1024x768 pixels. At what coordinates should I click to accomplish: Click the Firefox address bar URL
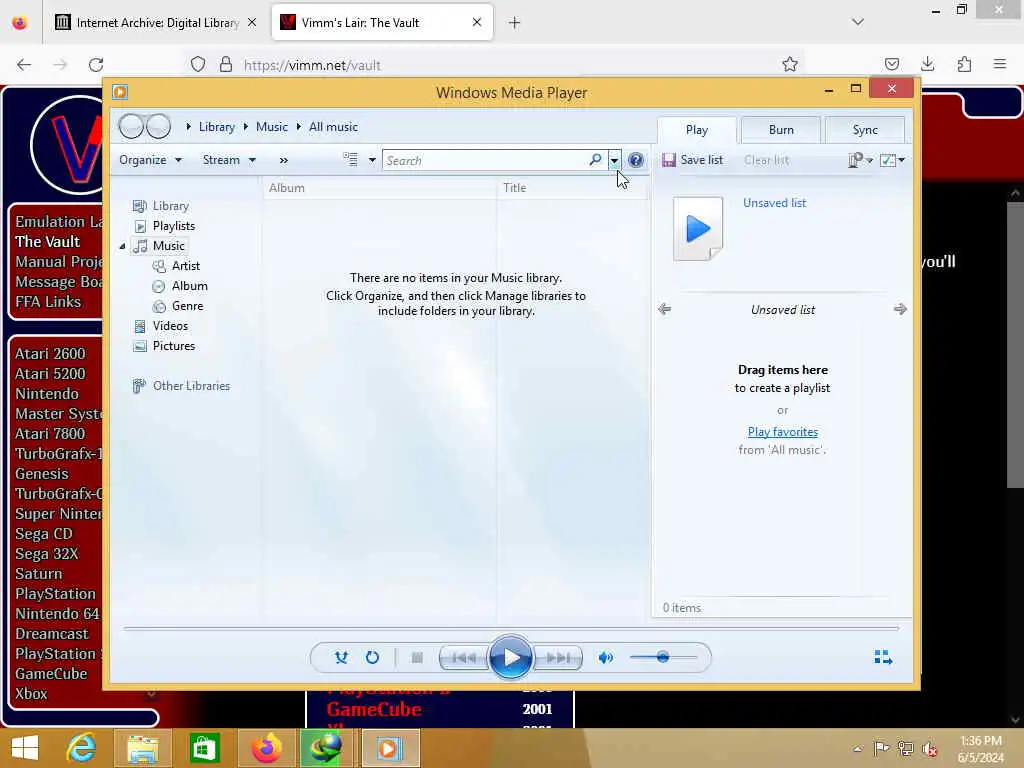click(312, 65)
